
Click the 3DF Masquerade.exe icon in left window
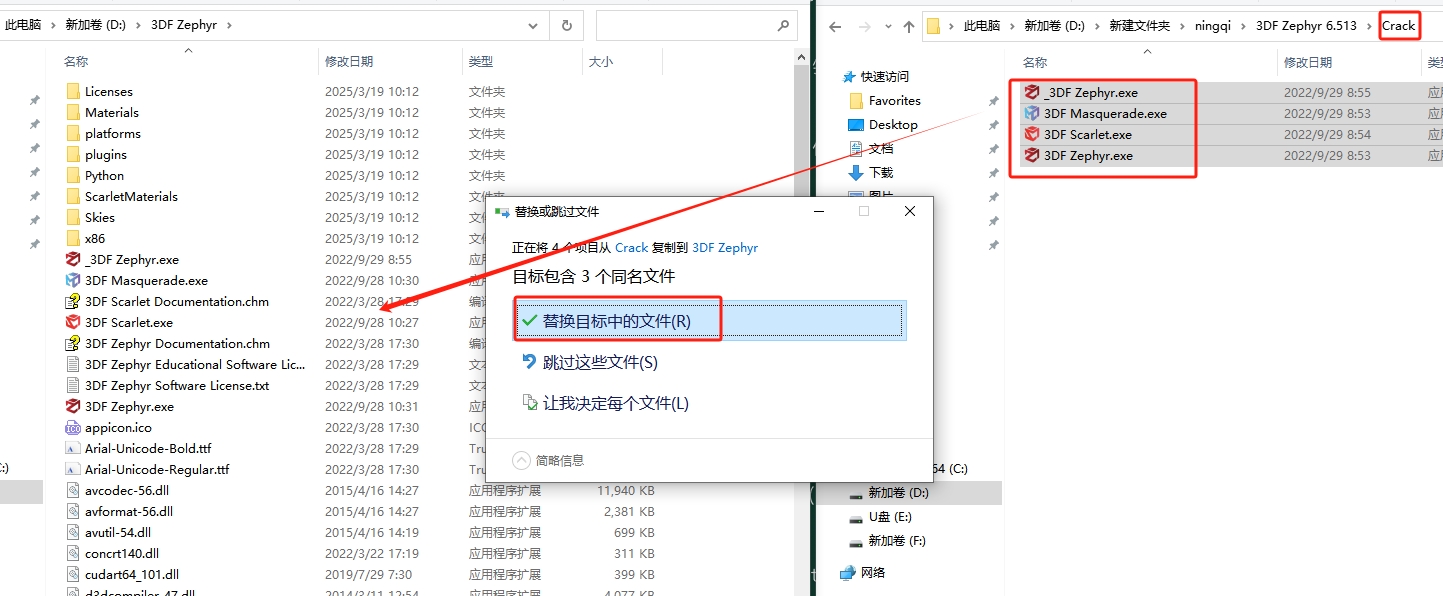(72, 280)
